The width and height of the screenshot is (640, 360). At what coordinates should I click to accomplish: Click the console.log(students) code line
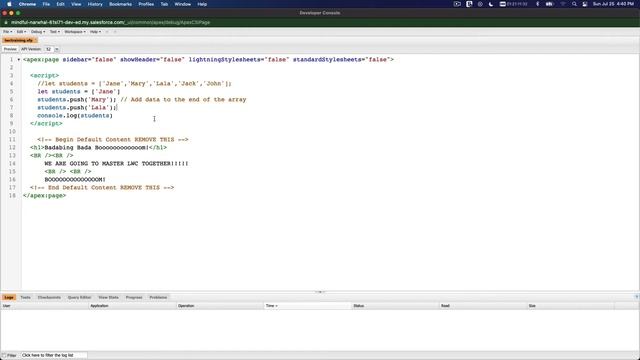point(75,116)
